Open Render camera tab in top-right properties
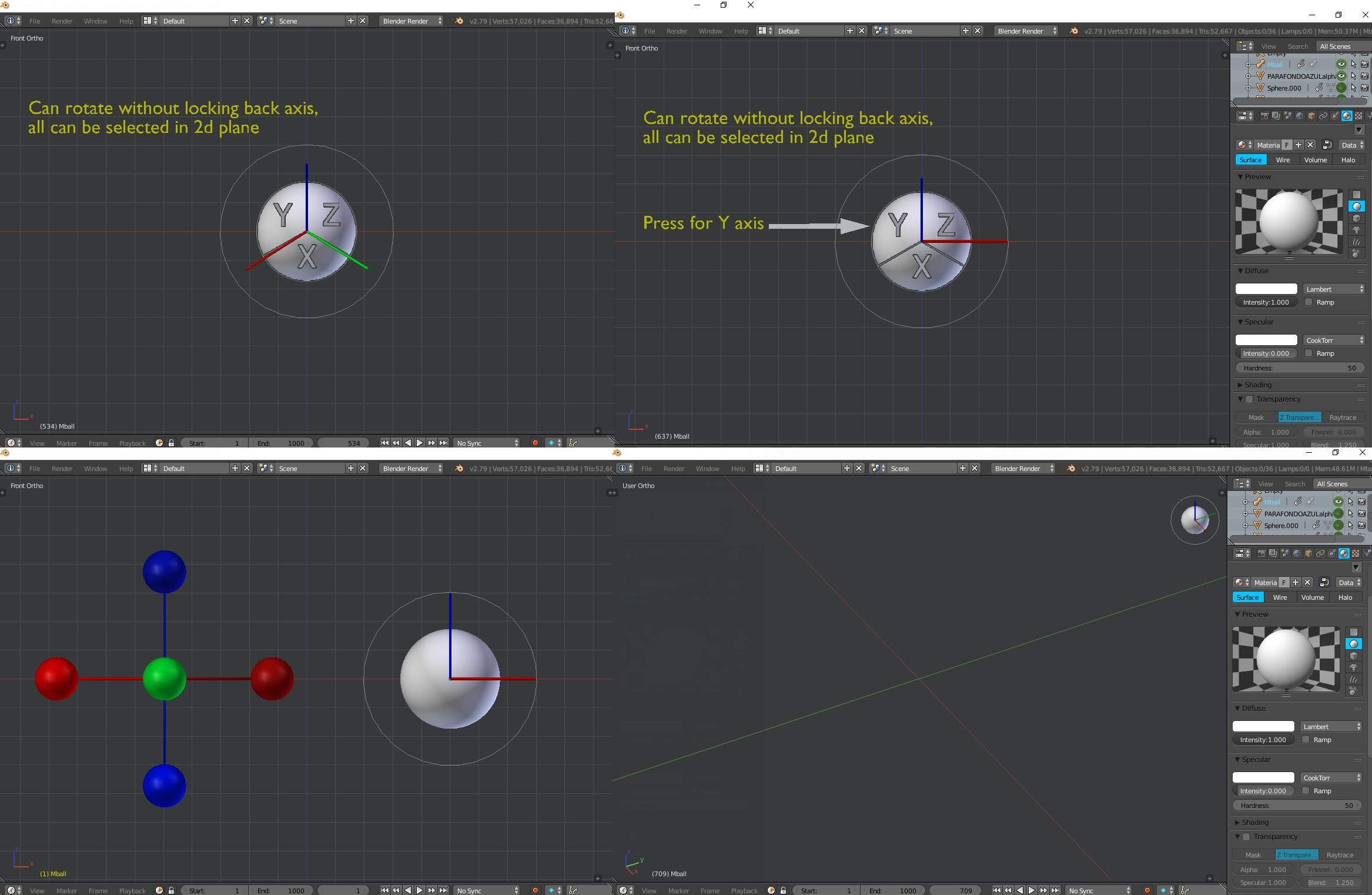 click(x=1264, y=116)
